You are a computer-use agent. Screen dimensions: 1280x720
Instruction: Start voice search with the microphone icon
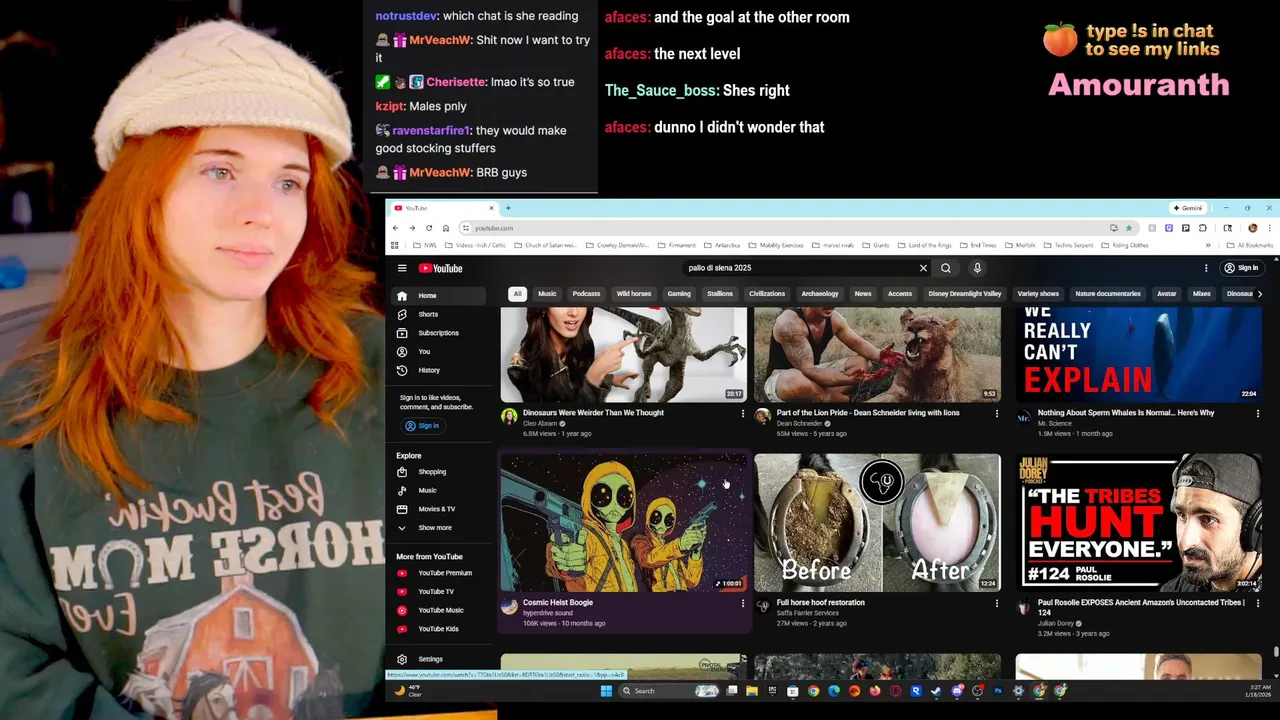click(977, 268)
